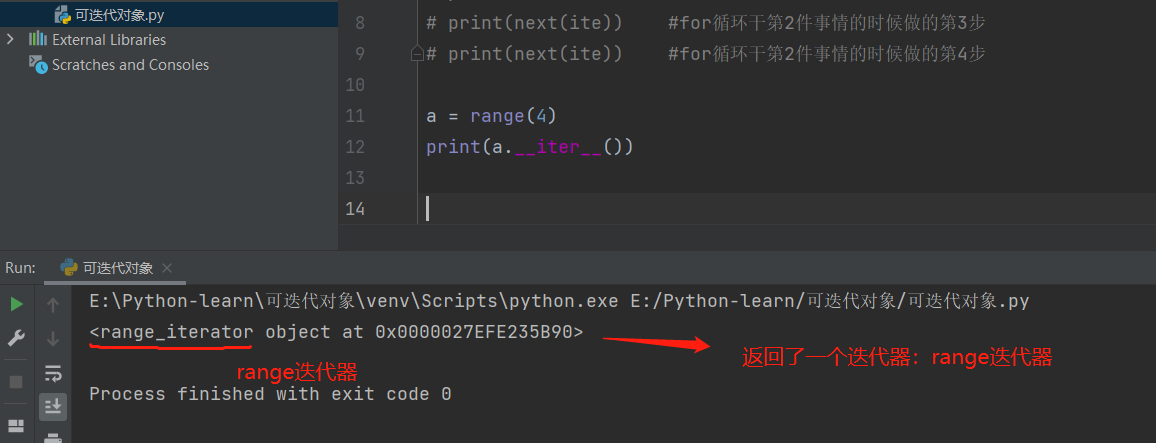Close the 可迭代对象 Run tab
The image size is (1156, 443).
[167, 268]
